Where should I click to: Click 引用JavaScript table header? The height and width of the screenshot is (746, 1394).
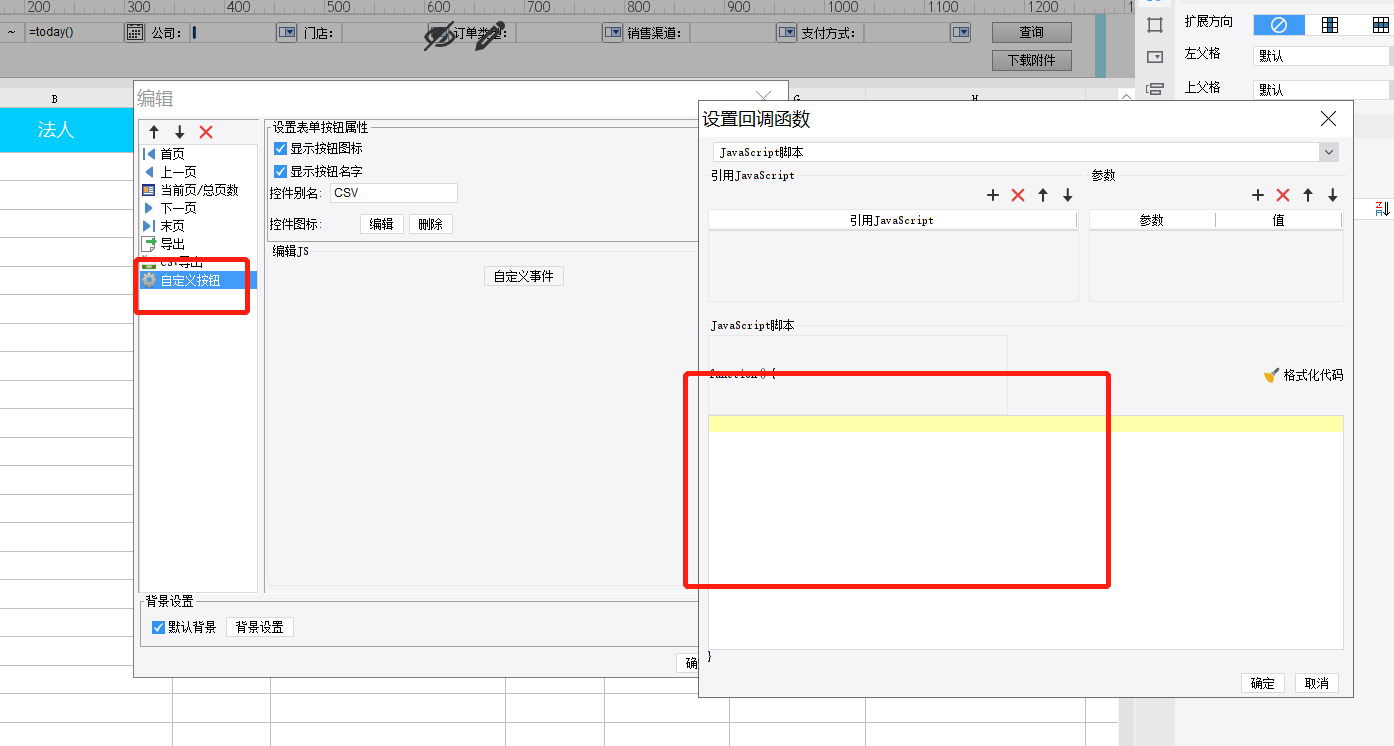[892, 220]
